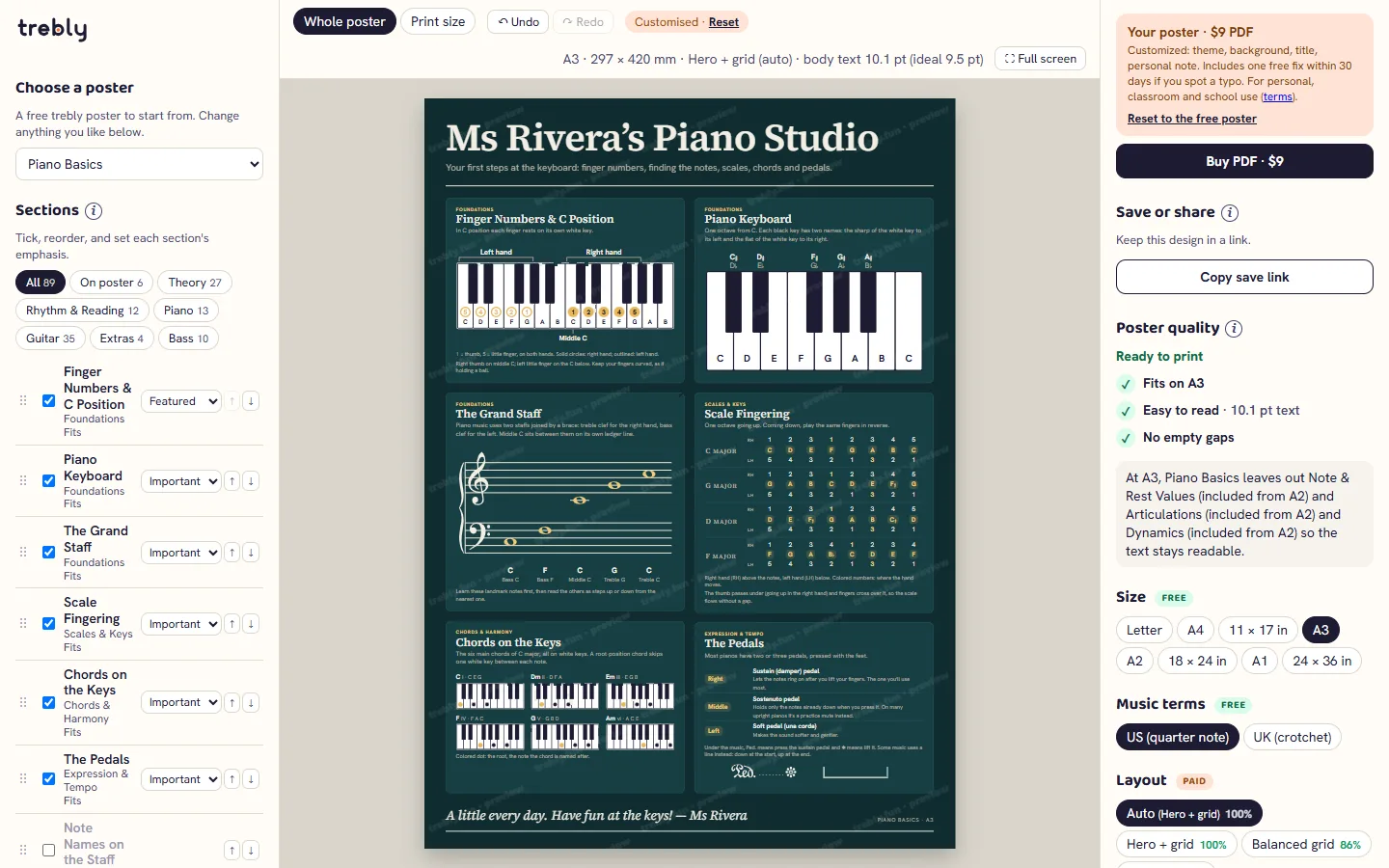Move Piano Keyboard section up
Image resolution: width=1389 pixels, height=868 pixels.
point(232,481)
